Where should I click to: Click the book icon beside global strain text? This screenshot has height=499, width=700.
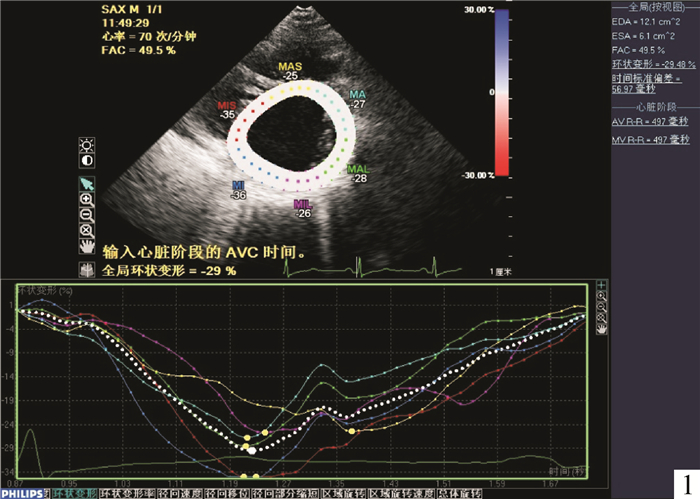click(87, 270)
